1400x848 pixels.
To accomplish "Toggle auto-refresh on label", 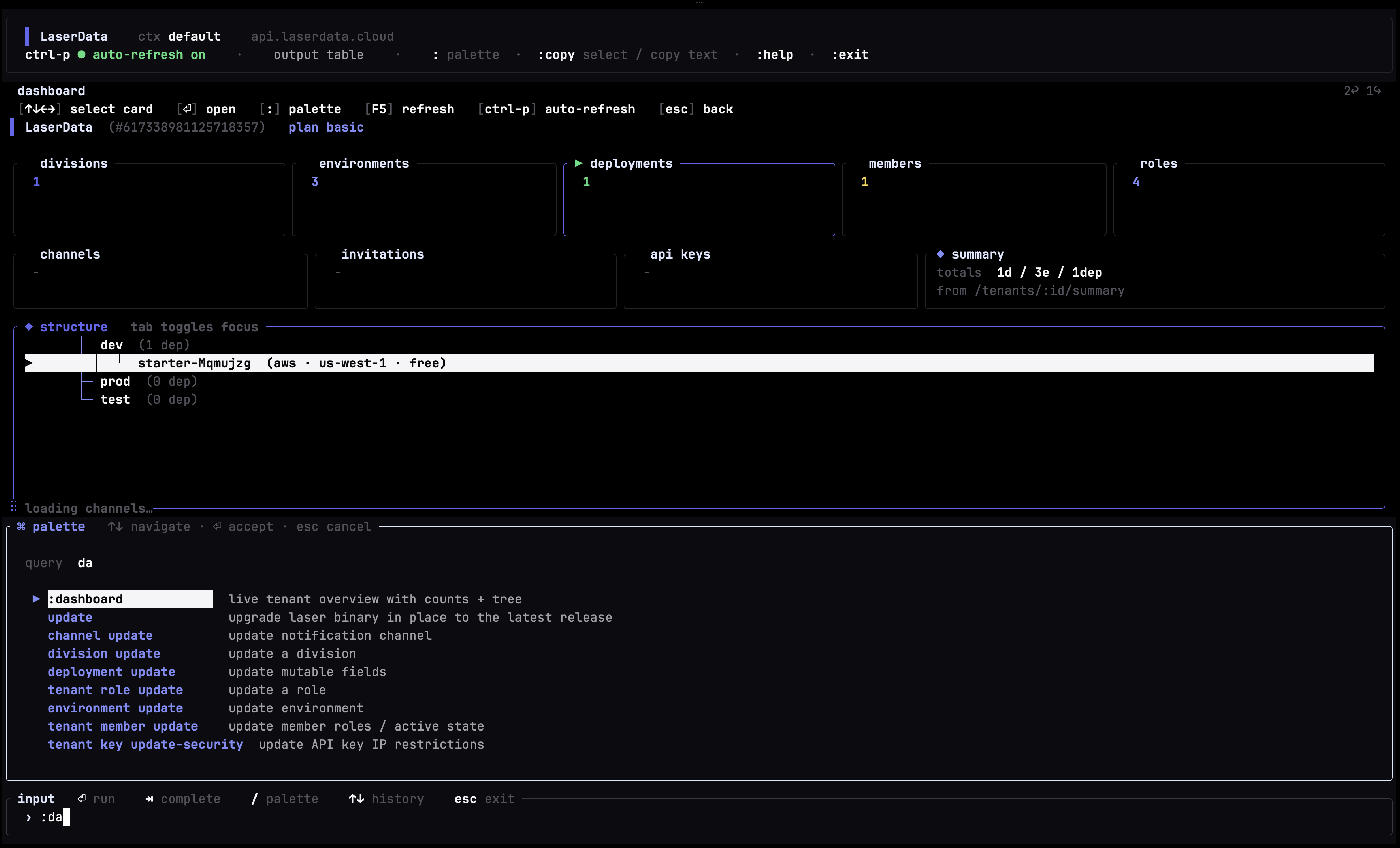I will point(149,54).
